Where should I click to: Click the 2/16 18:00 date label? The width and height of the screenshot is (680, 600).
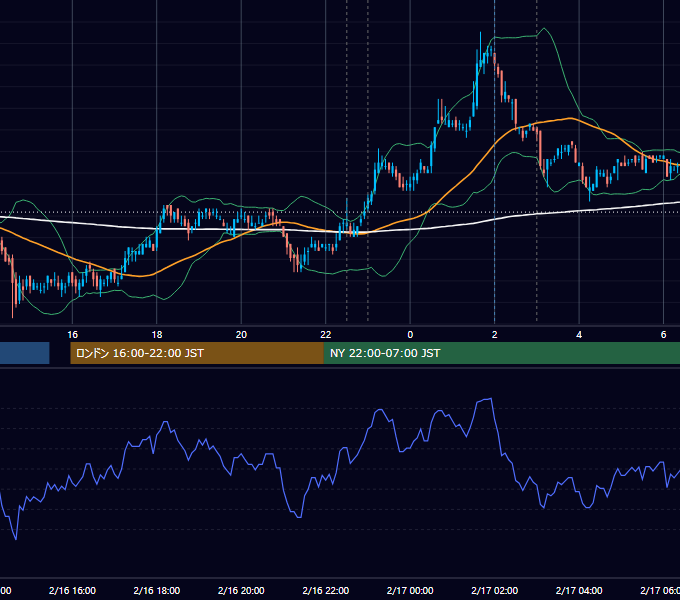click(157, 590)
